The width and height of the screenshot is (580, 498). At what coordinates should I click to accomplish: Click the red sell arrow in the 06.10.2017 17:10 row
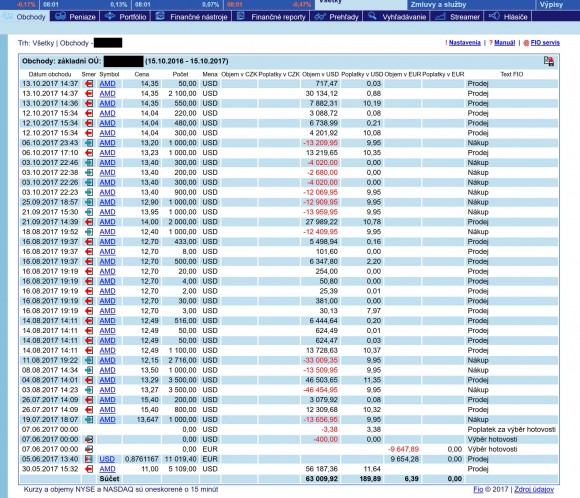[89, 153]
